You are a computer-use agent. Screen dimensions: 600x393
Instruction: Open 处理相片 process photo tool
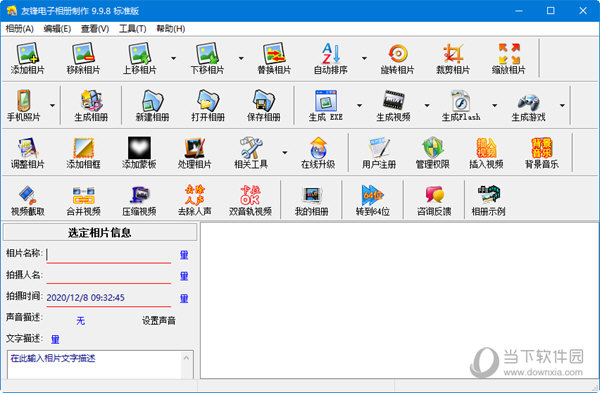(194, 153)
